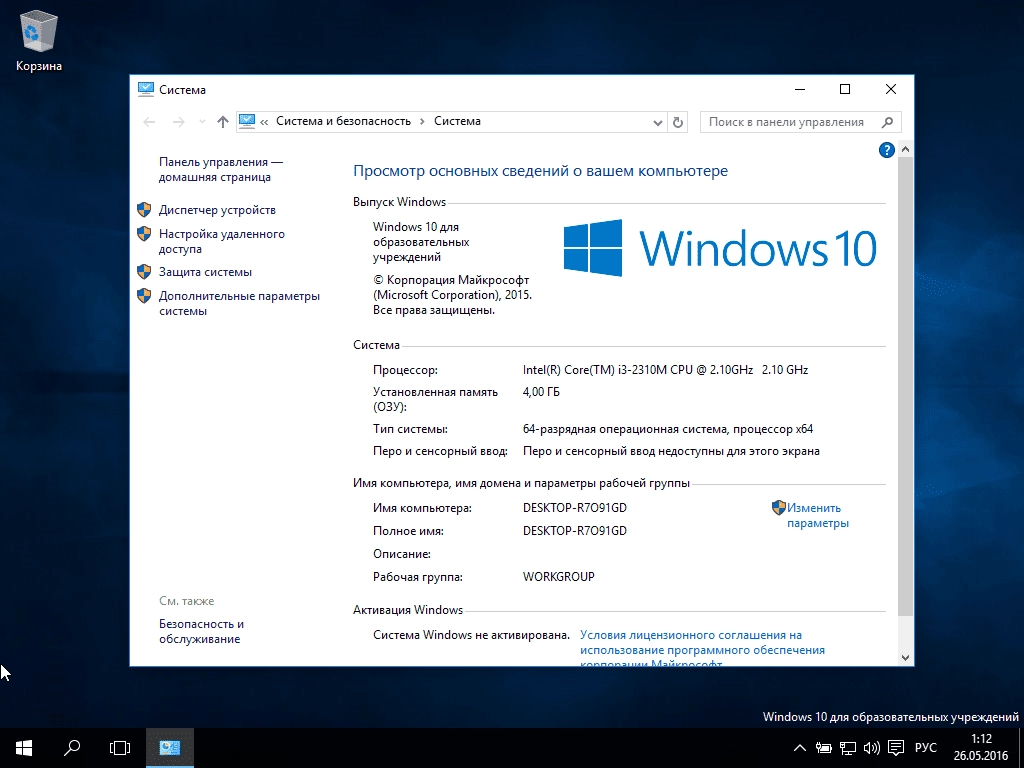Click the Система window title icon
Image resolution: width=1024 pixels, height=768 pixels.
pyautogui.click(x=146, y=89)
